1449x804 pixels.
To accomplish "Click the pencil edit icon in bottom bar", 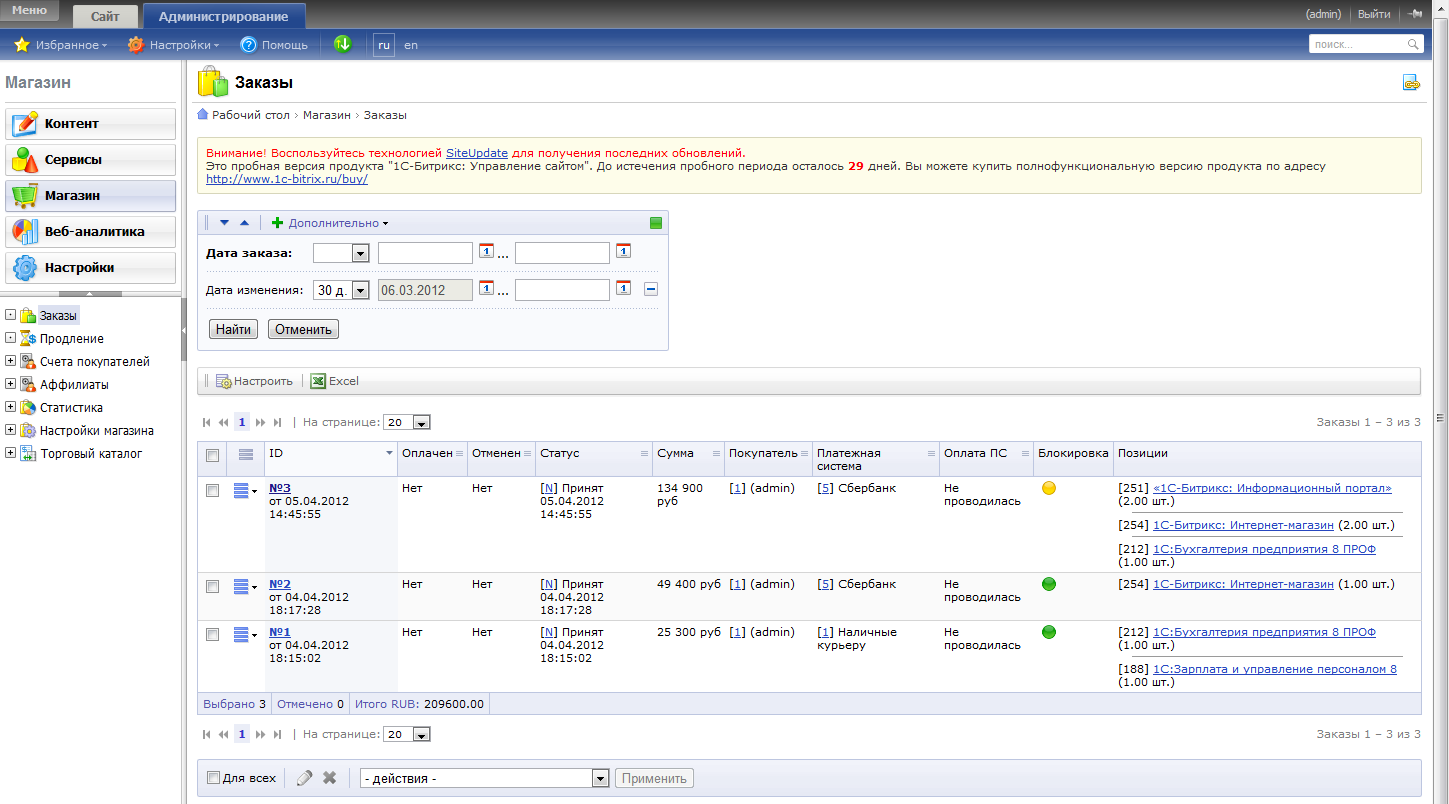I will click(304, 778).
